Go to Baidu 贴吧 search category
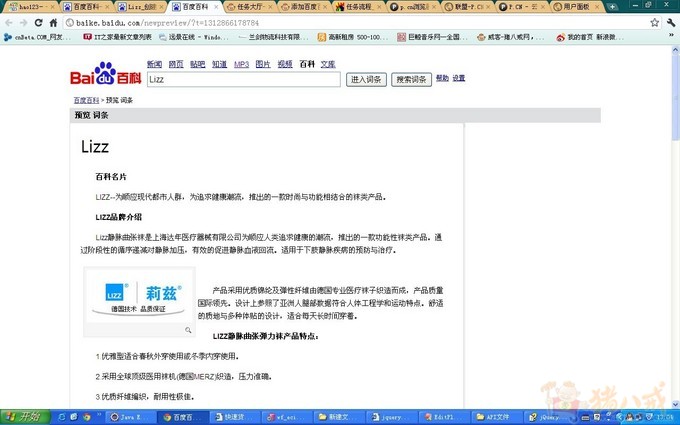Screen dimensions: 680x425 pos(198,64)
